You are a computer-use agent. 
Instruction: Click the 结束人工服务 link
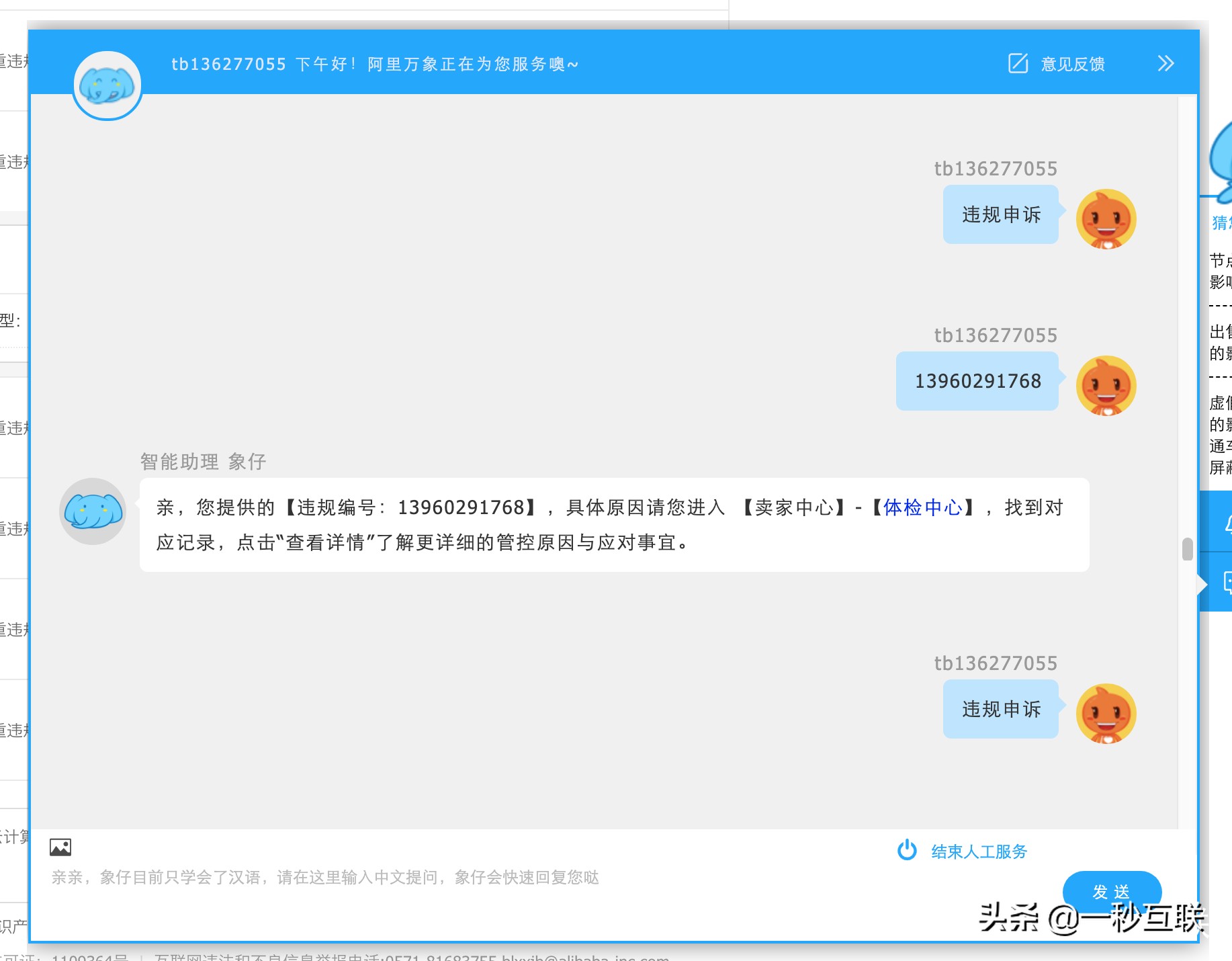pos(979,851)
